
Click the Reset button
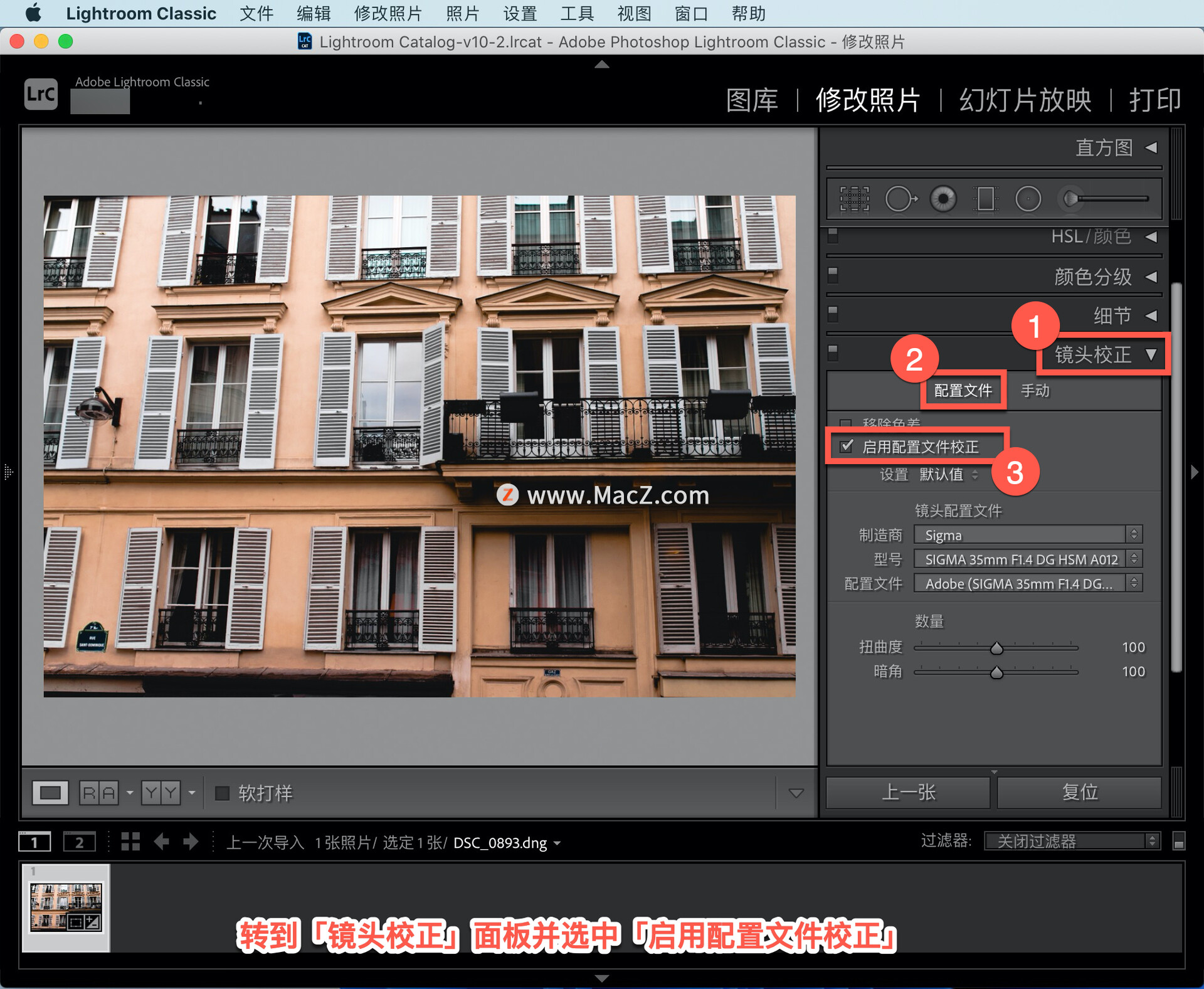tap(1079, 792)
